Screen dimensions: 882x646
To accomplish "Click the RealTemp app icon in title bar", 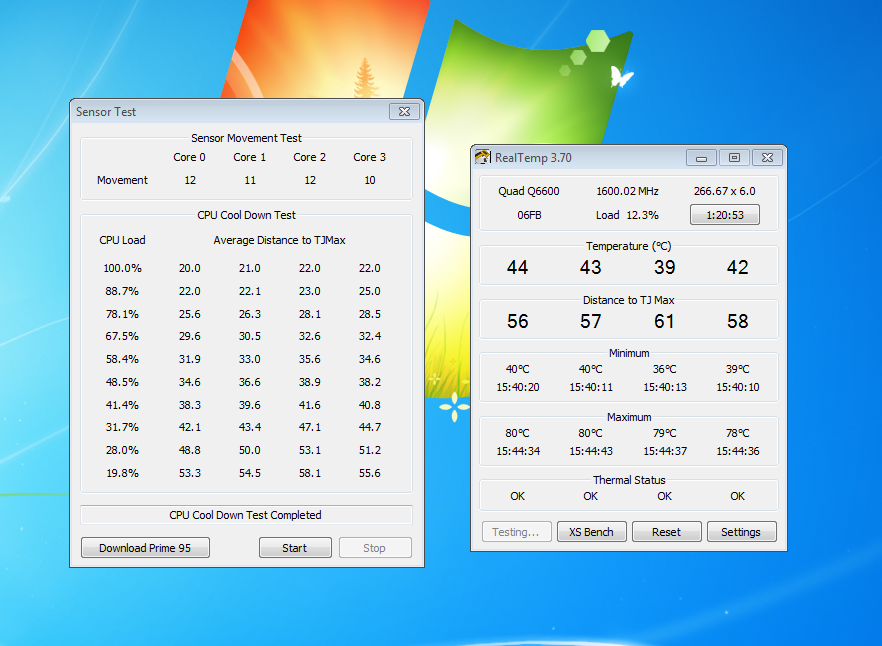I will point(483,157).
